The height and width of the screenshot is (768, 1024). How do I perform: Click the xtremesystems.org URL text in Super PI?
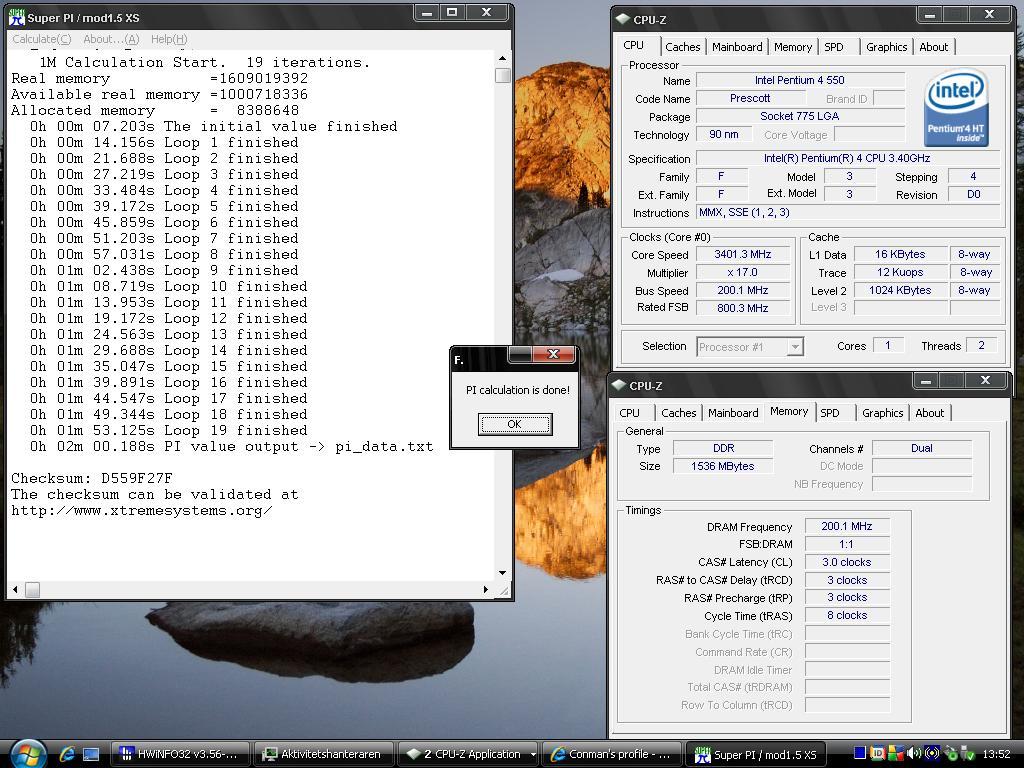click(x=142, y=511)
